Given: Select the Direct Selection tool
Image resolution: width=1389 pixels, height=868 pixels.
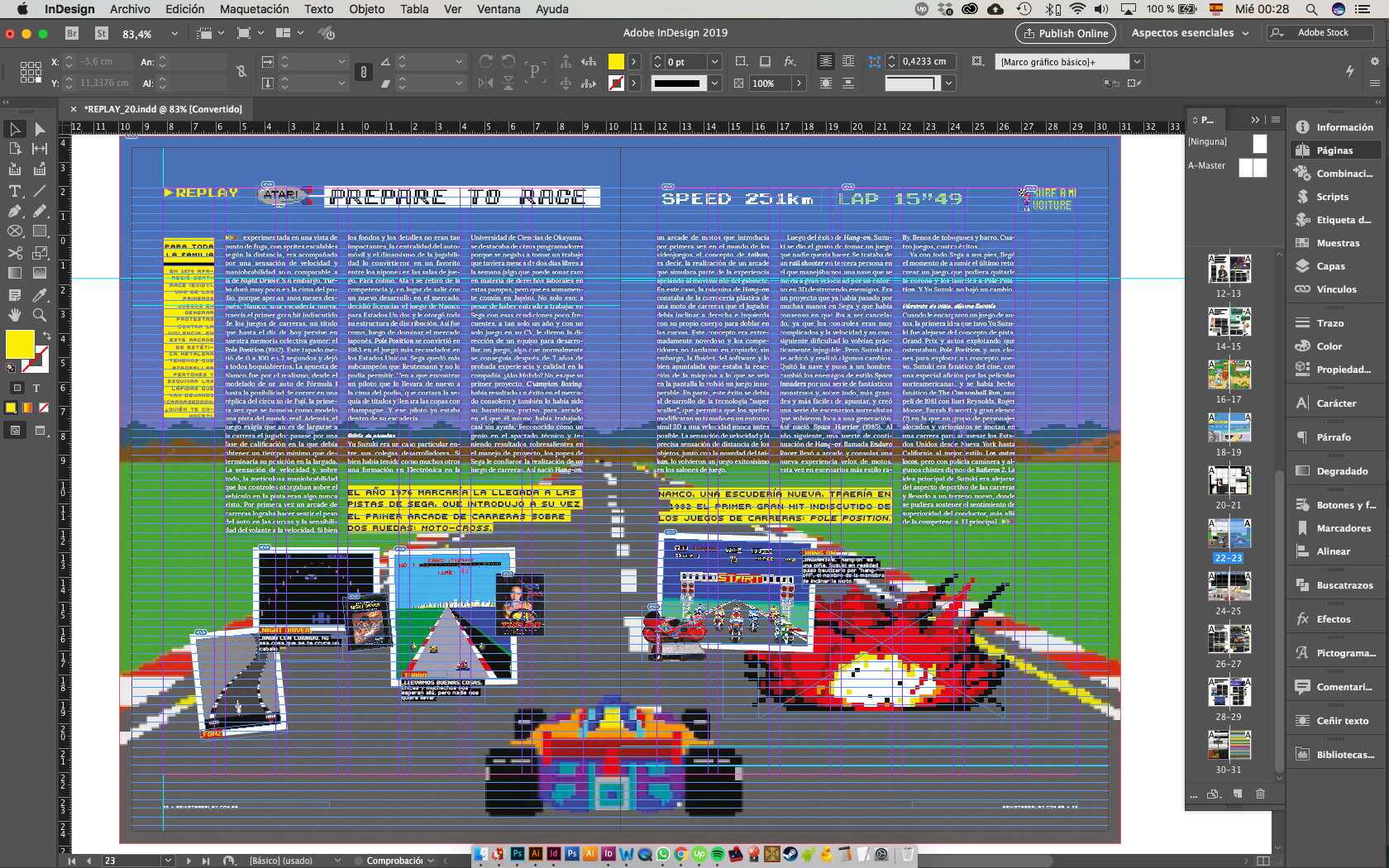Looking at the screenshot, I should (39, 129).
